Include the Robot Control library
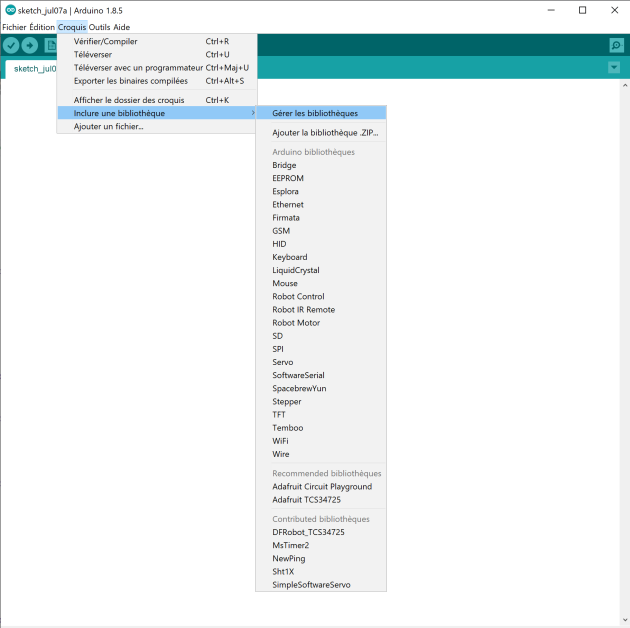Image resolution: width=630 pixels, height=628 pixels. click(x=321, y=296)
